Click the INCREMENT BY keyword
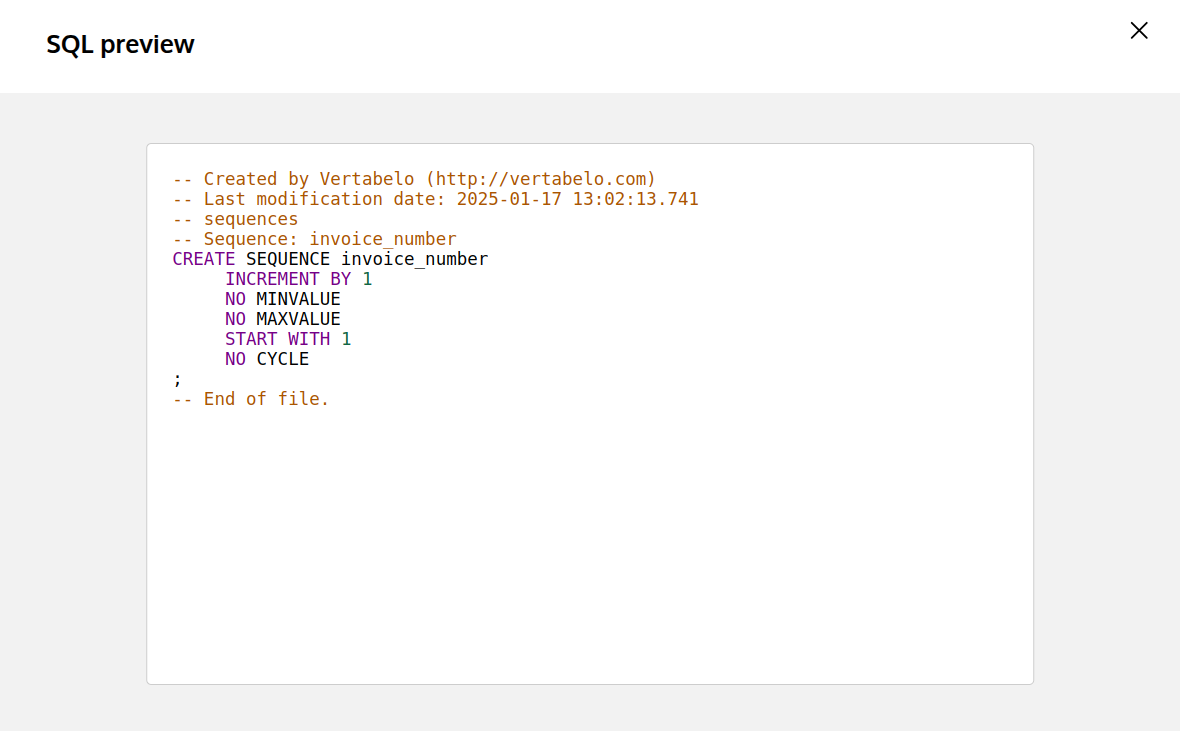Viewport: 1180px width, 731px height. coord(288,279)
